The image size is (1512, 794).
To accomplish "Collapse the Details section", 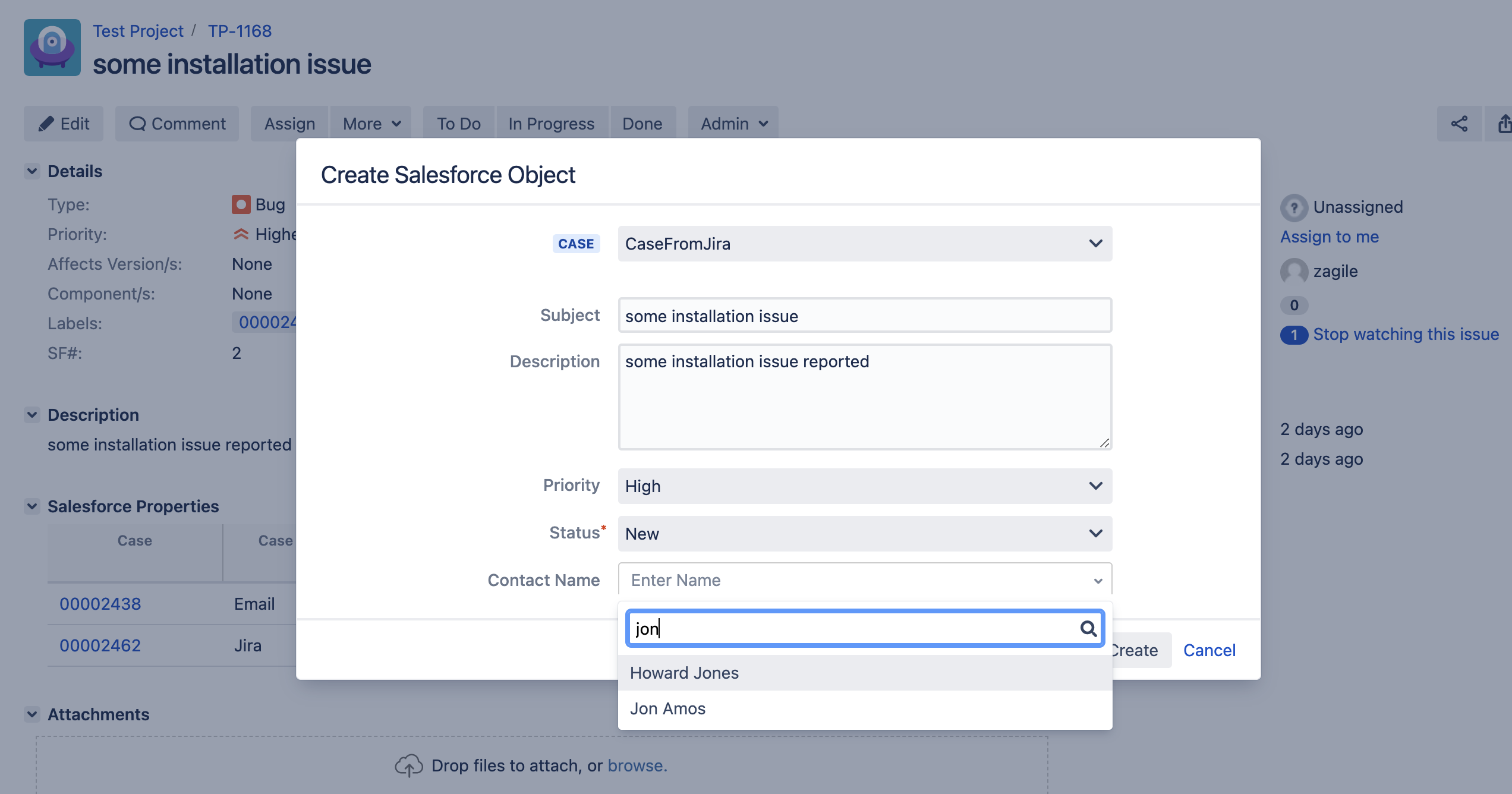I will click(x=32, y=171).
